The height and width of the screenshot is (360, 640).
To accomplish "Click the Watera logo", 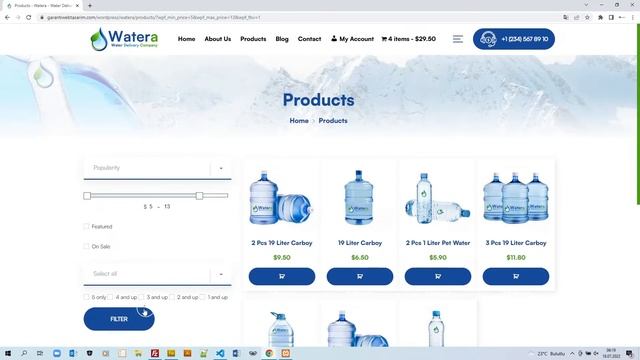I will click(124, 39).
